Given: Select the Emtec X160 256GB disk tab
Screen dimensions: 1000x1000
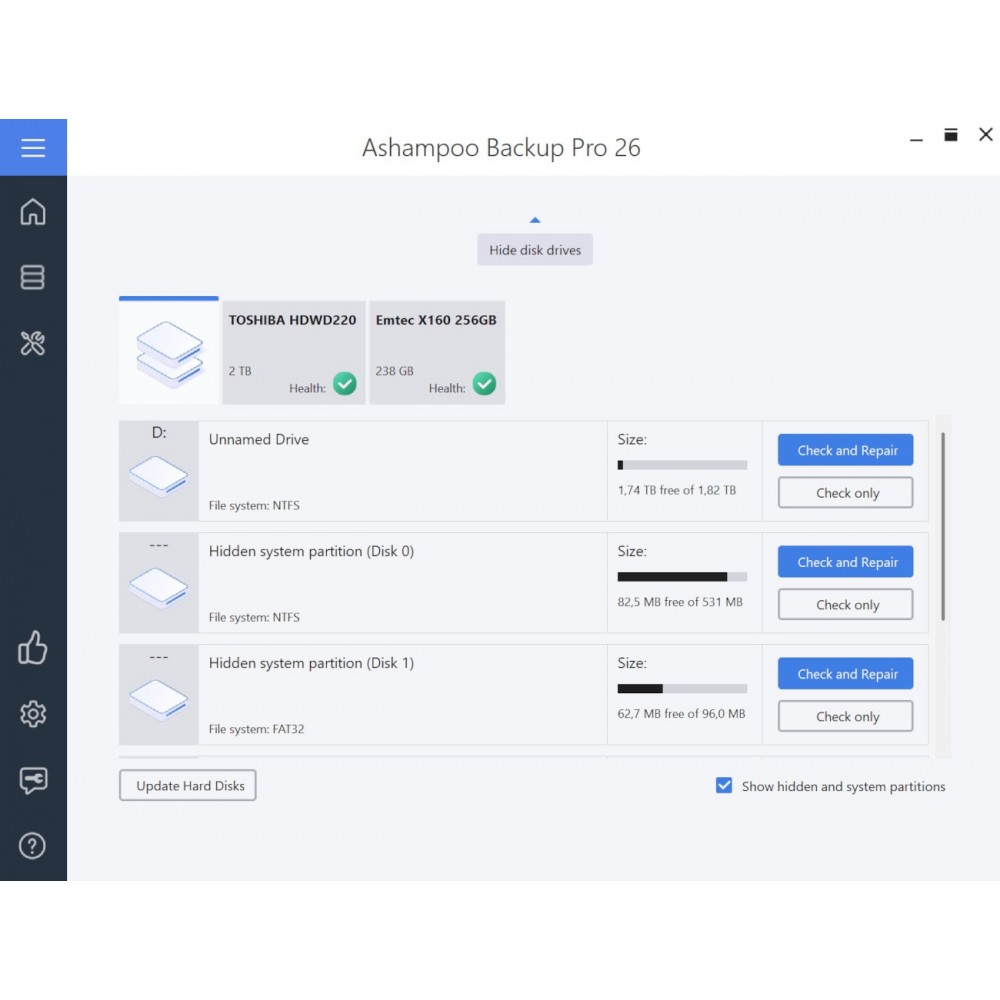Looking at the screenshot, I should click(437, 352).
